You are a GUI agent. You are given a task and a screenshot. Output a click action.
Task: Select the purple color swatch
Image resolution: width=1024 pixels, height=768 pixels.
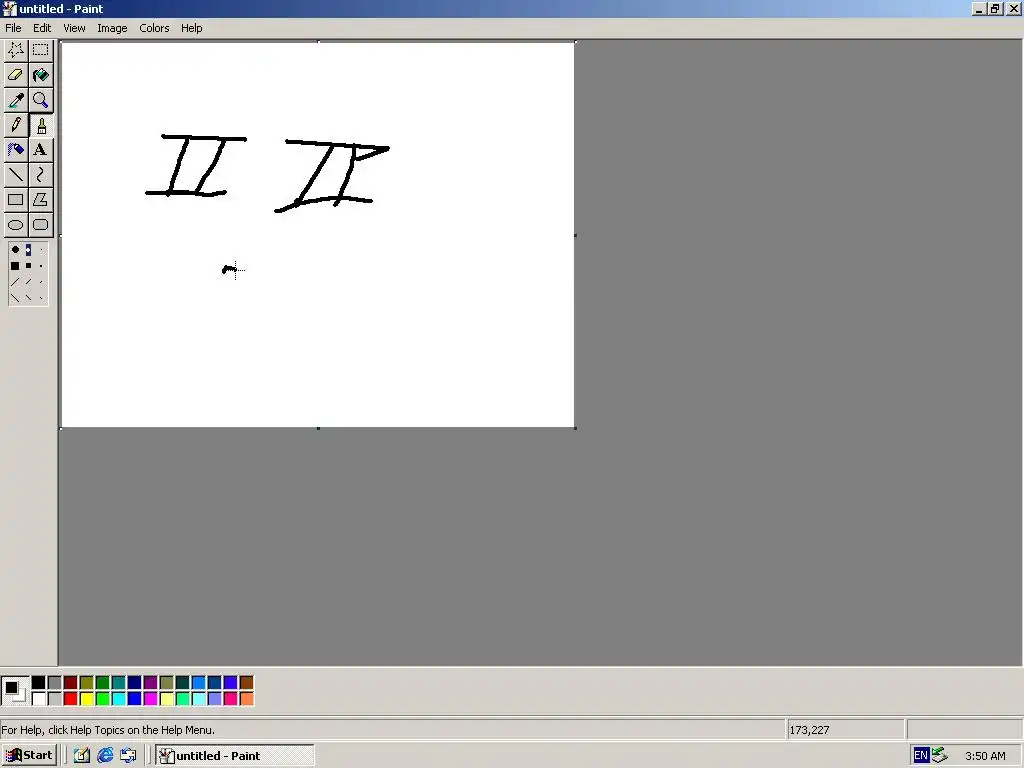[150, 683]
